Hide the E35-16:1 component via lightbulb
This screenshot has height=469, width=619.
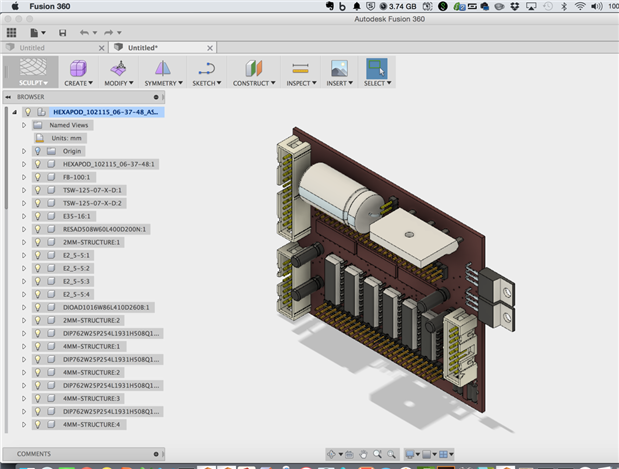coord(37,215)
